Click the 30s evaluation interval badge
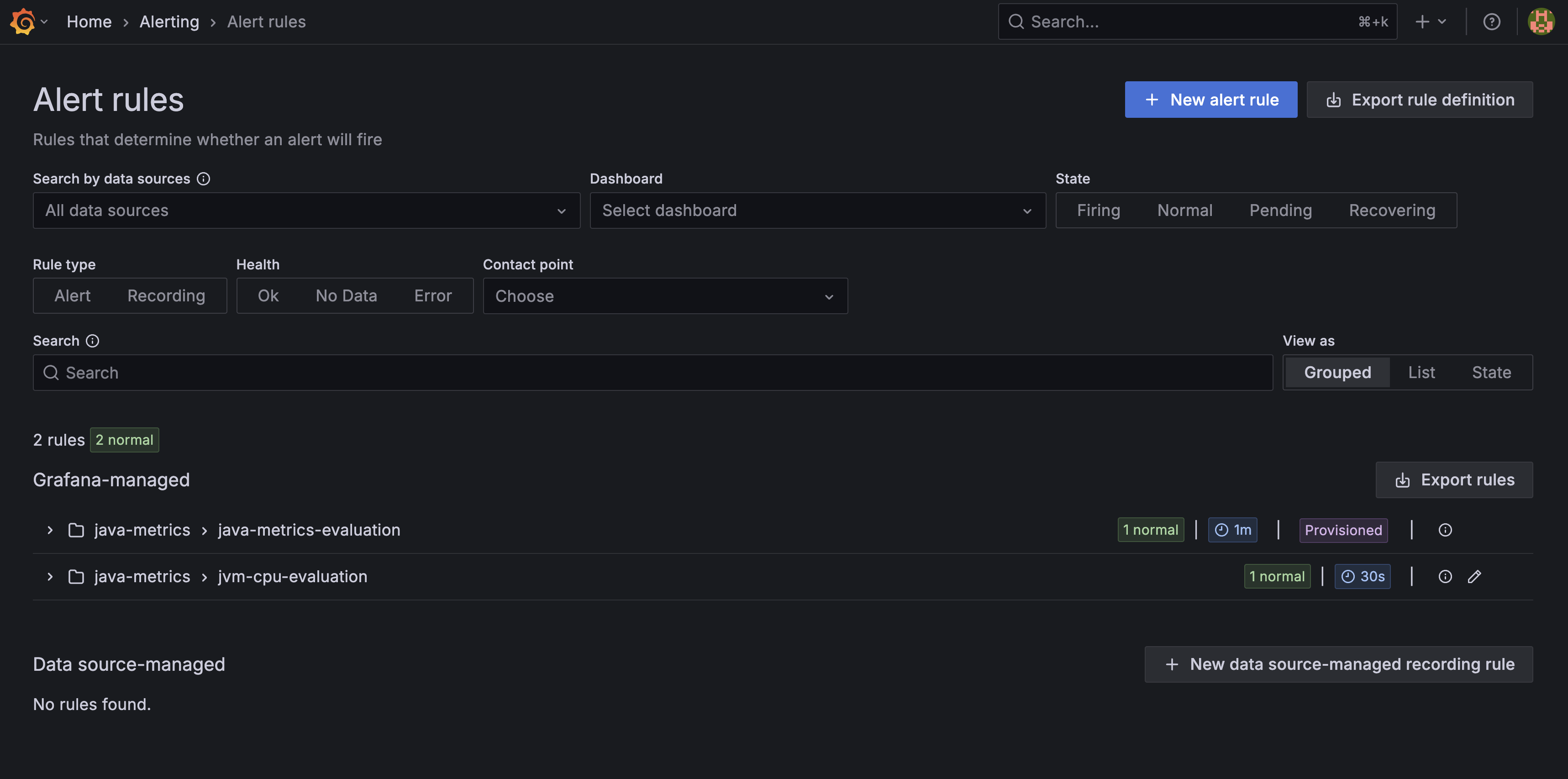Image resolution: width=1568 pixels, height=779 pixels. coord(1362,576)
